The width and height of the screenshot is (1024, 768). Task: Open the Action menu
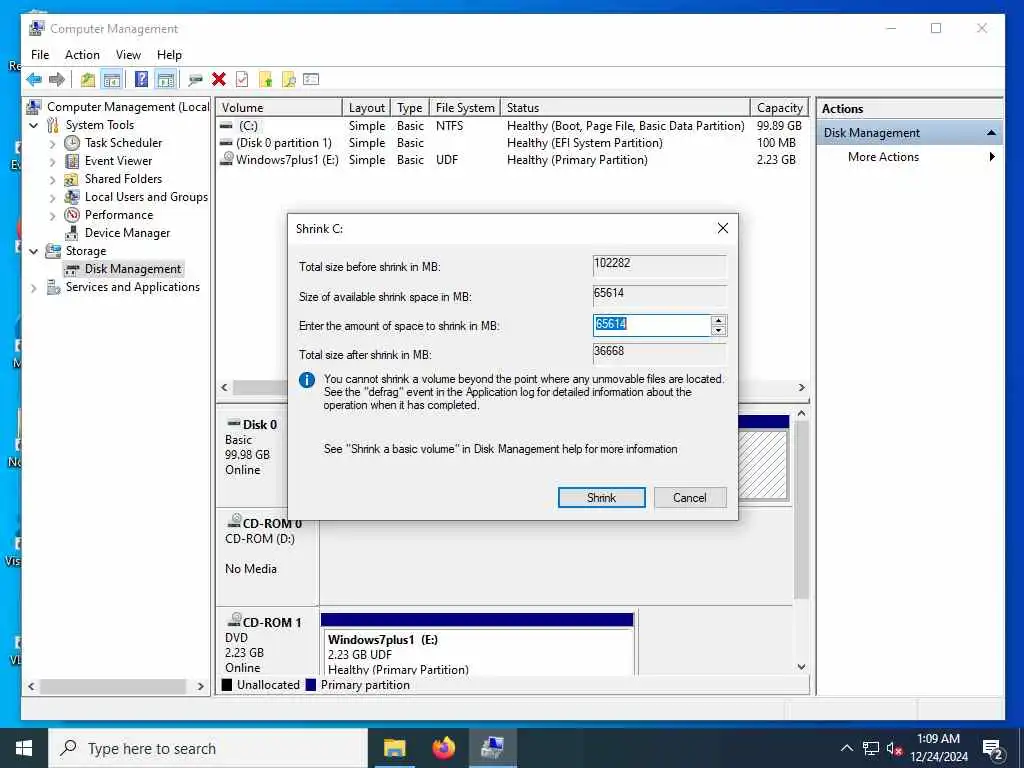(x=82, y=55)
